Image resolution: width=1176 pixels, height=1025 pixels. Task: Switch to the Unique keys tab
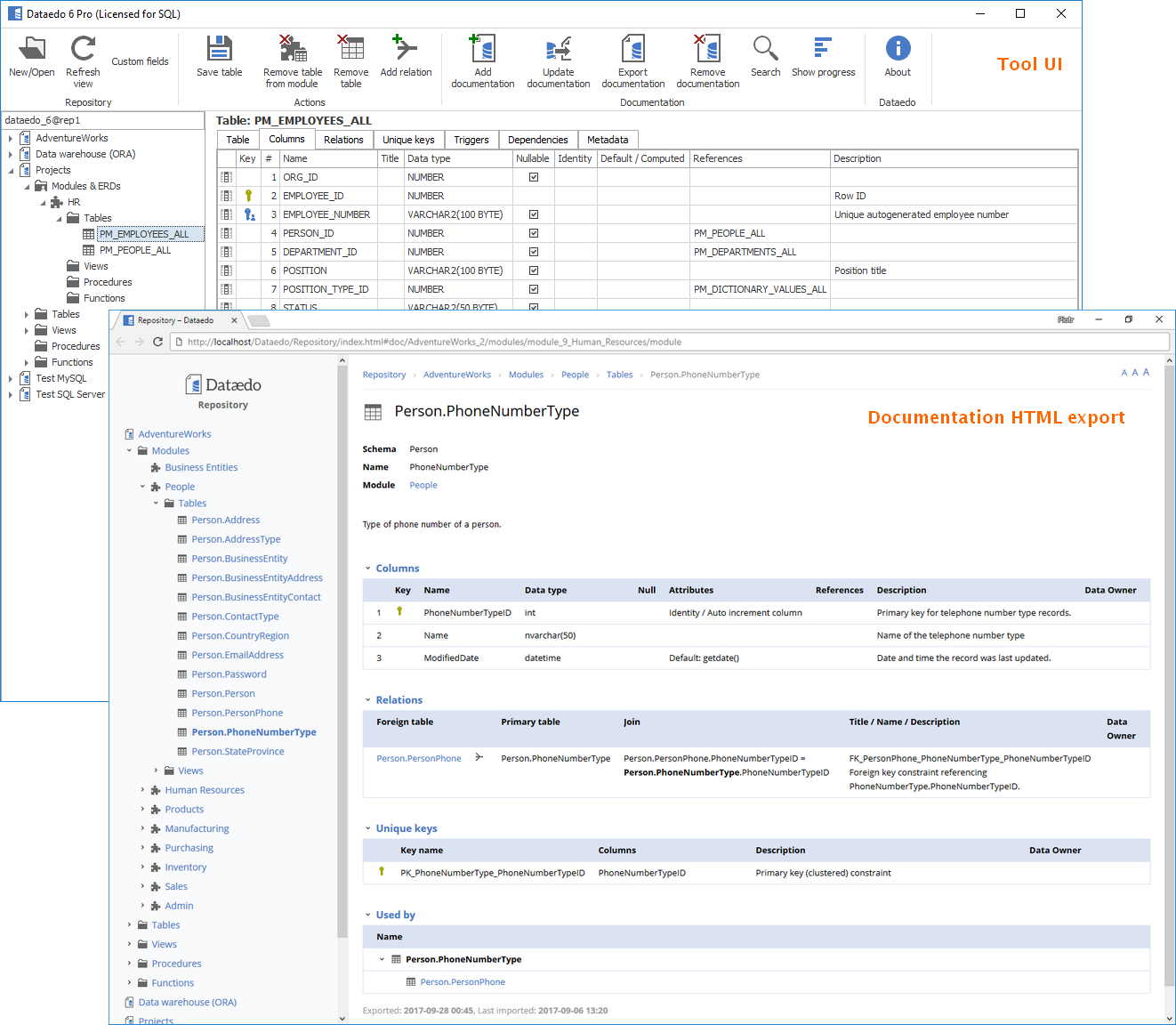coord(408,140)
